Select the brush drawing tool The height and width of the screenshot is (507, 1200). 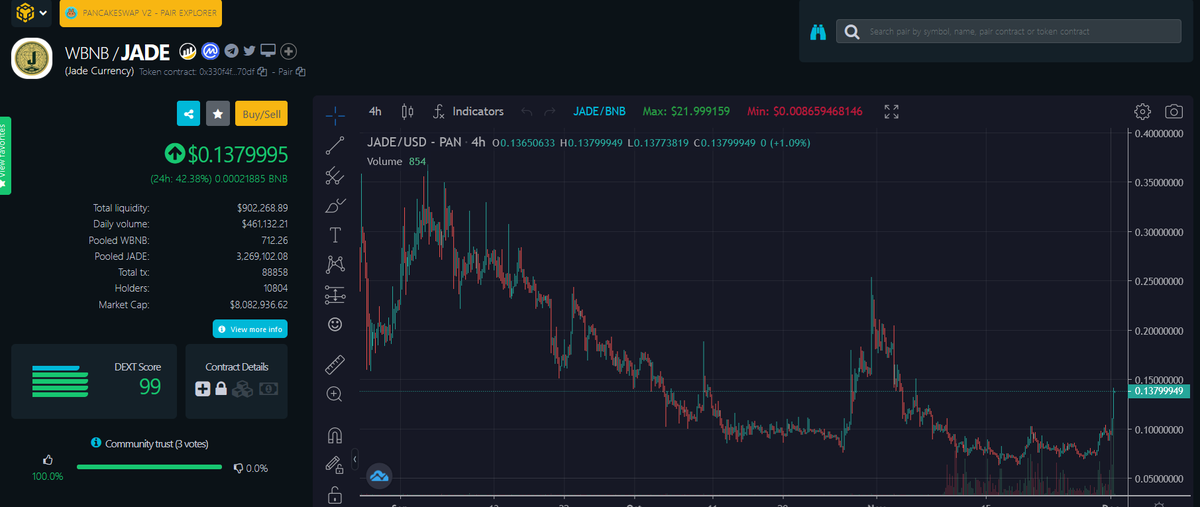point(335,205)
